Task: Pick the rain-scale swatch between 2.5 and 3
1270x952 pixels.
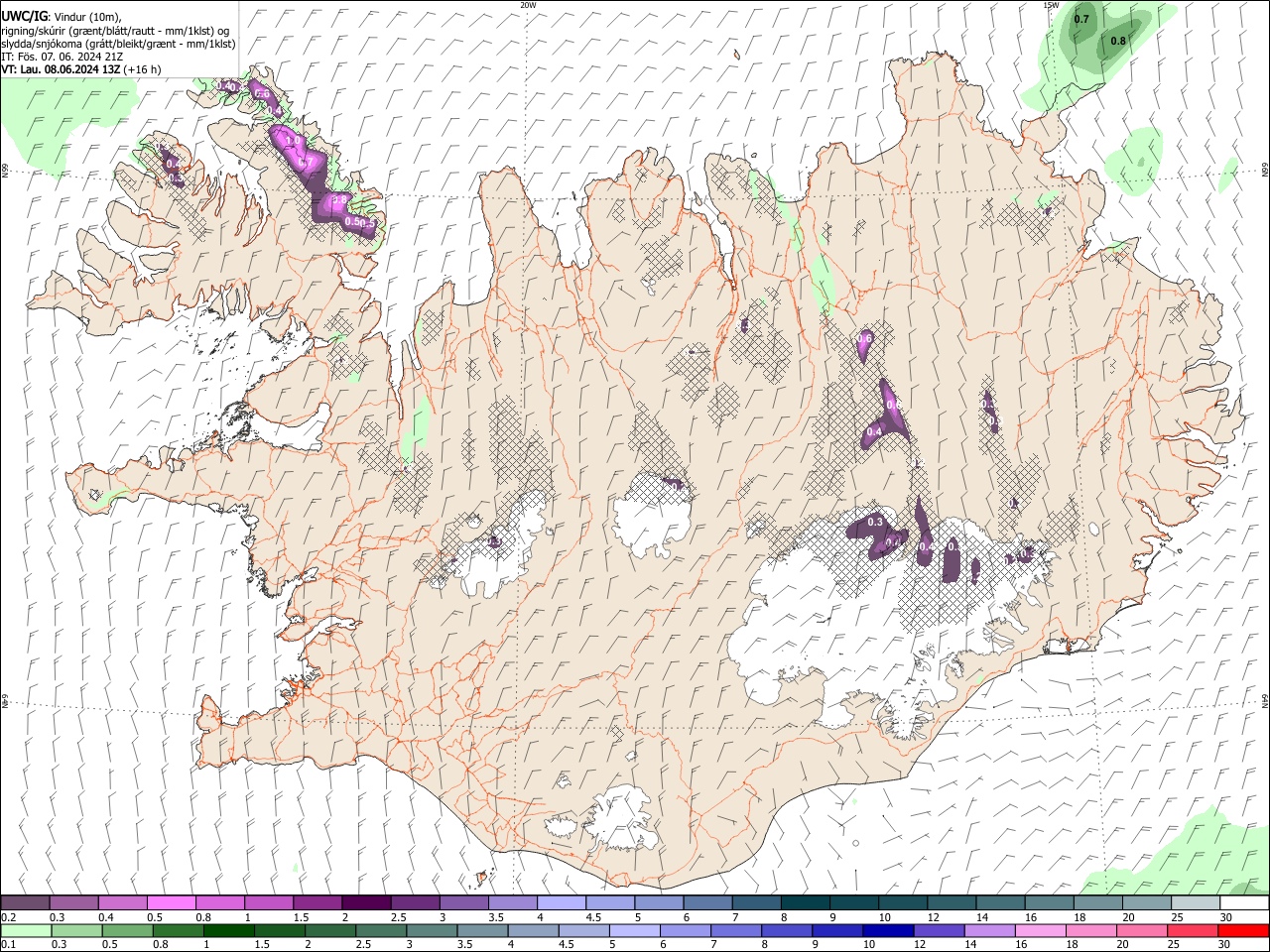Action: pos(380,930)
